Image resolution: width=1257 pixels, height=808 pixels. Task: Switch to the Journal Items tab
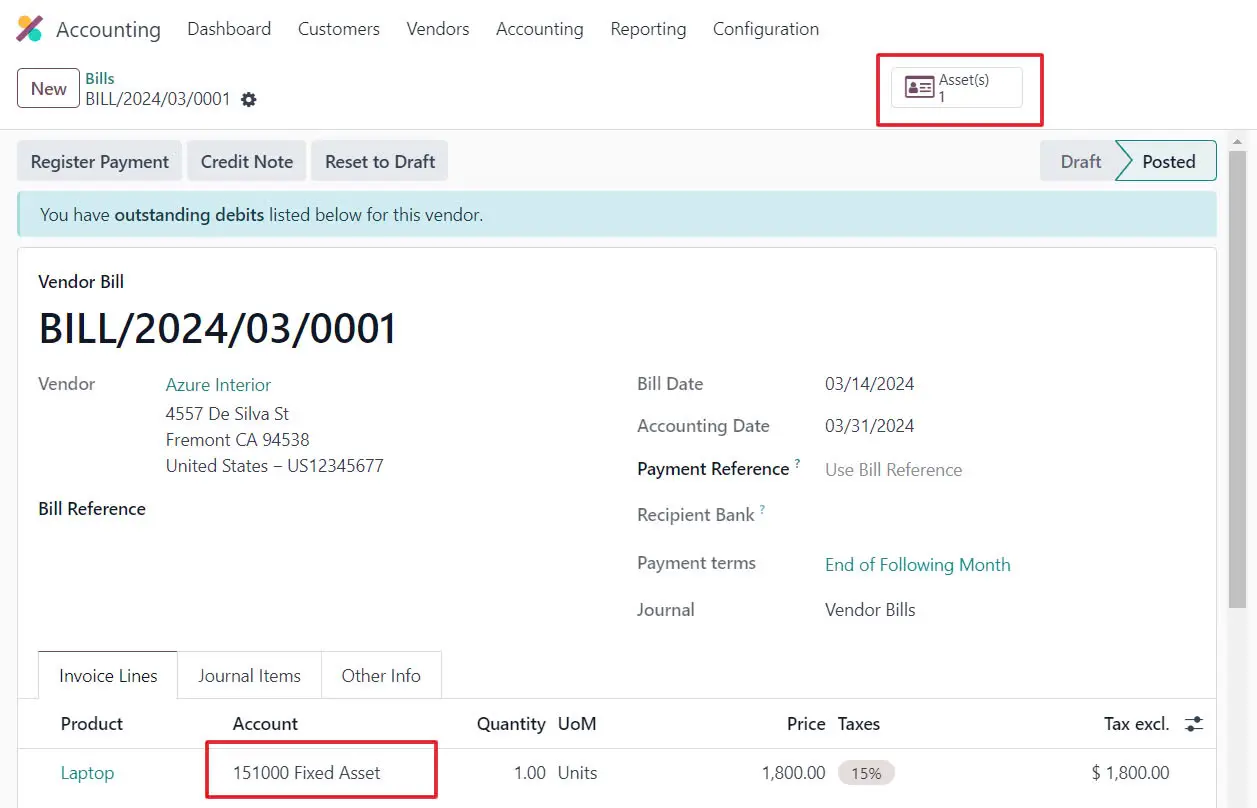pos(249,676)
